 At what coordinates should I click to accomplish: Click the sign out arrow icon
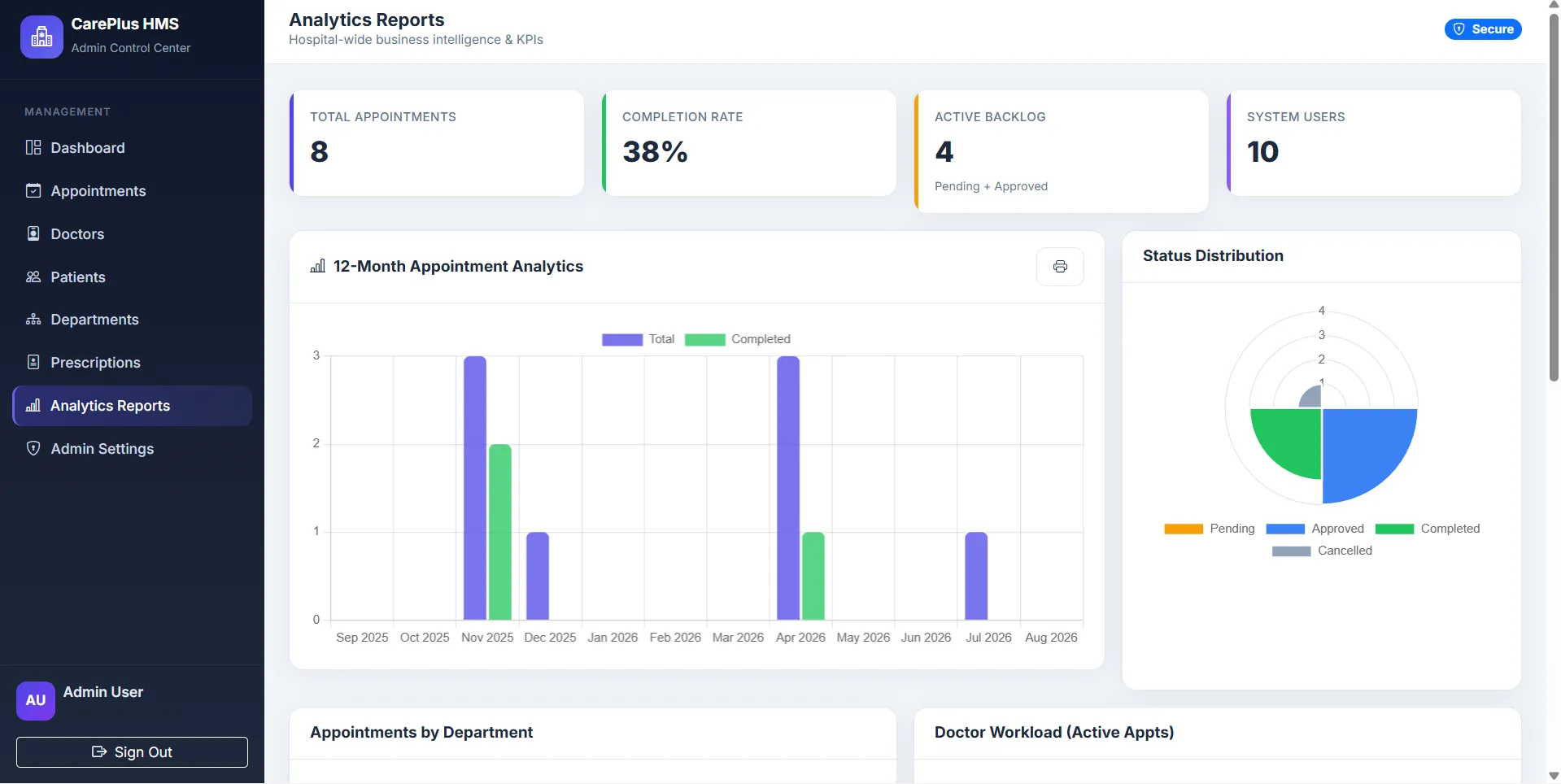pos(99,751)
